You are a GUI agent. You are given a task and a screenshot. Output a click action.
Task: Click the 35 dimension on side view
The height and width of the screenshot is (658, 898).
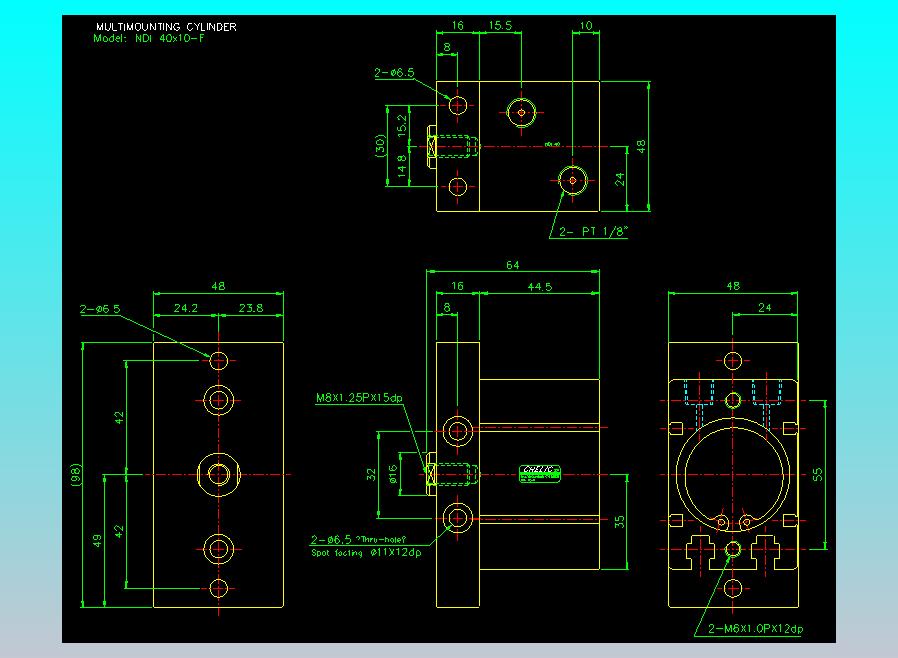621,521
